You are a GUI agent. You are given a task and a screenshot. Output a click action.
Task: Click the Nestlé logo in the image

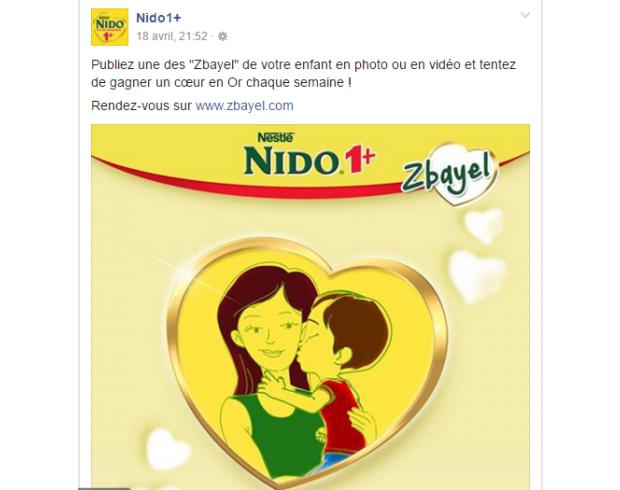(x=275, y=137)
